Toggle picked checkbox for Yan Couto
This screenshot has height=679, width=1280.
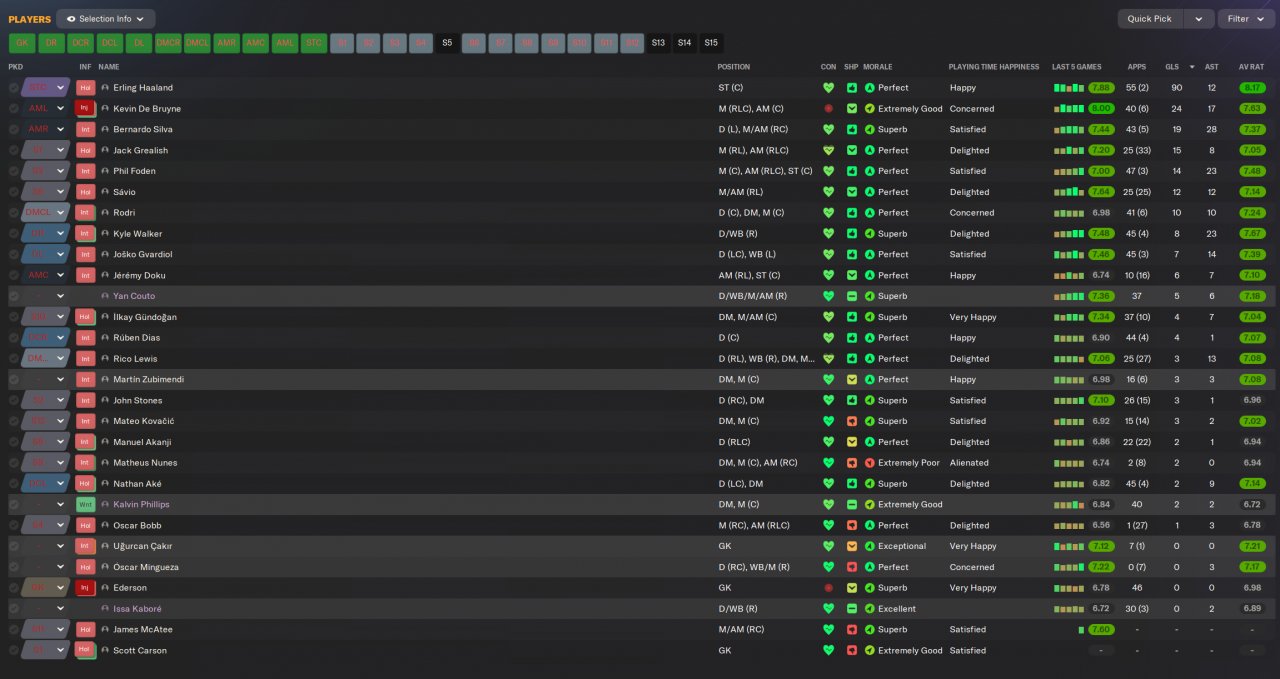click(x=14, y=296)
